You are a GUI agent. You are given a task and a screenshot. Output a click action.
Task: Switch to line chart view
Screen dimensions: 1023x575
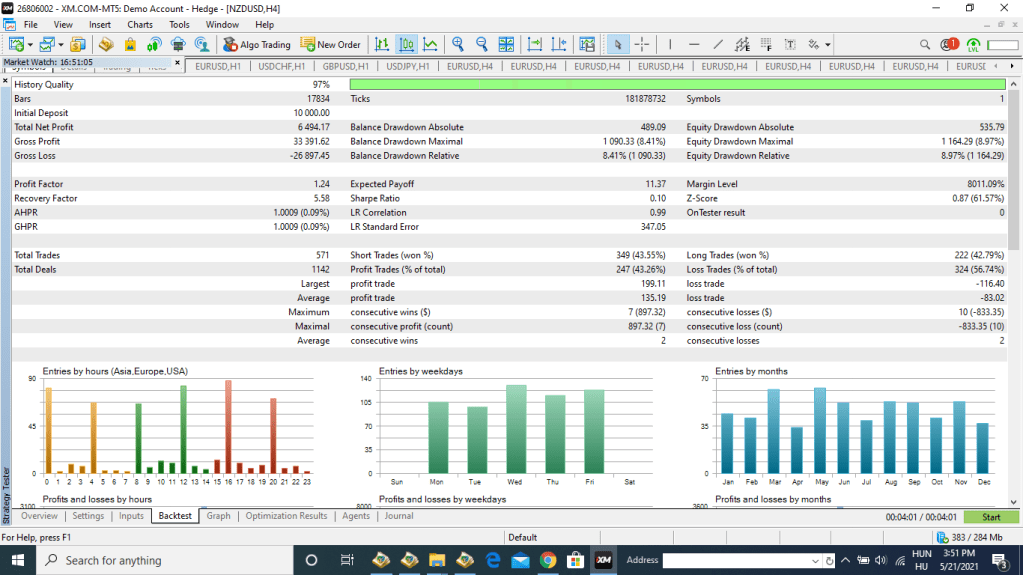click(x=430, y=44)
